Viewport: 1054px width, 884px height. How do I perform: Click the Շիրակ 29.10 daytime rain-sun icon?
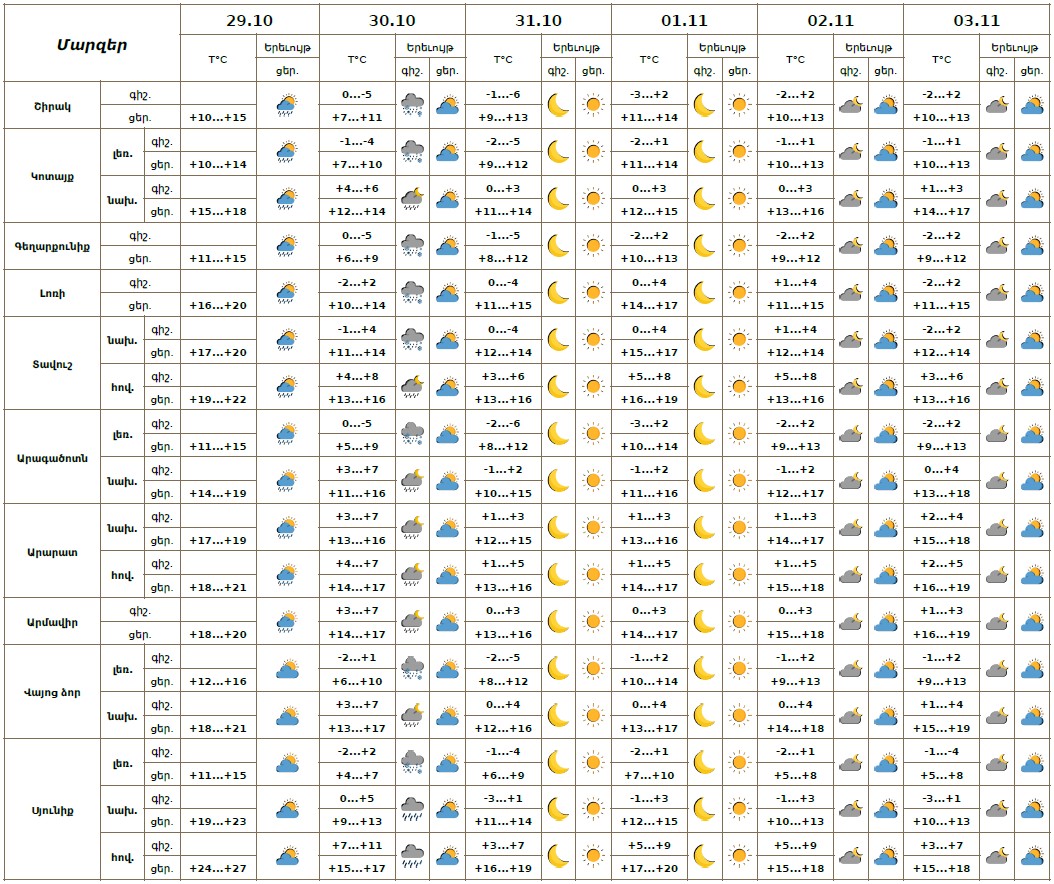point(287,105)
